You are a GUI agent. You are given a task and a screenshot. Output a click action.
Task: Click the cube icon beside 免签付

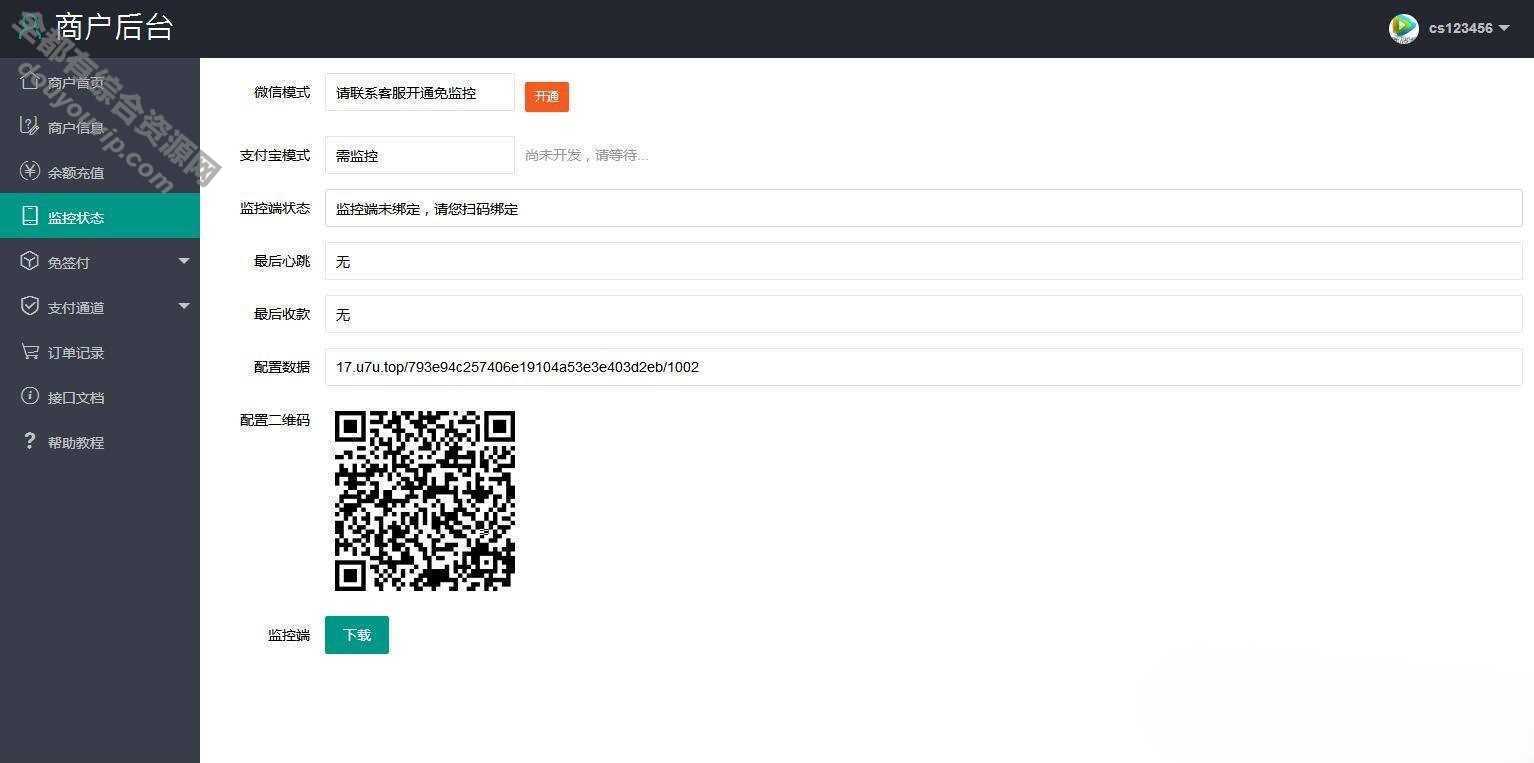coord(30,261)
